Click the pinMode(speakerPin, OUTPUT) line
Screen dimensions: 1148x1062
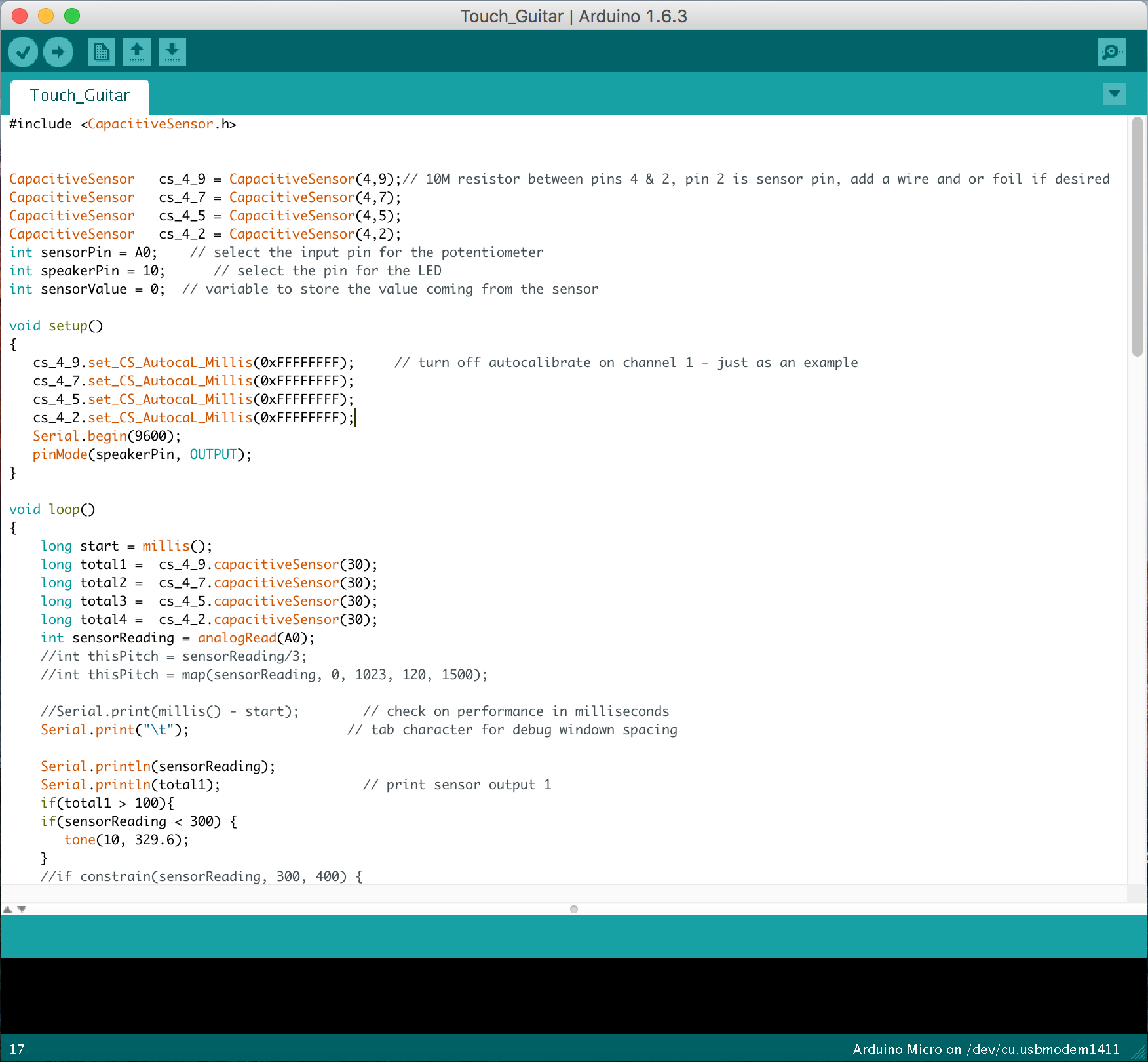tap(142, 454)
